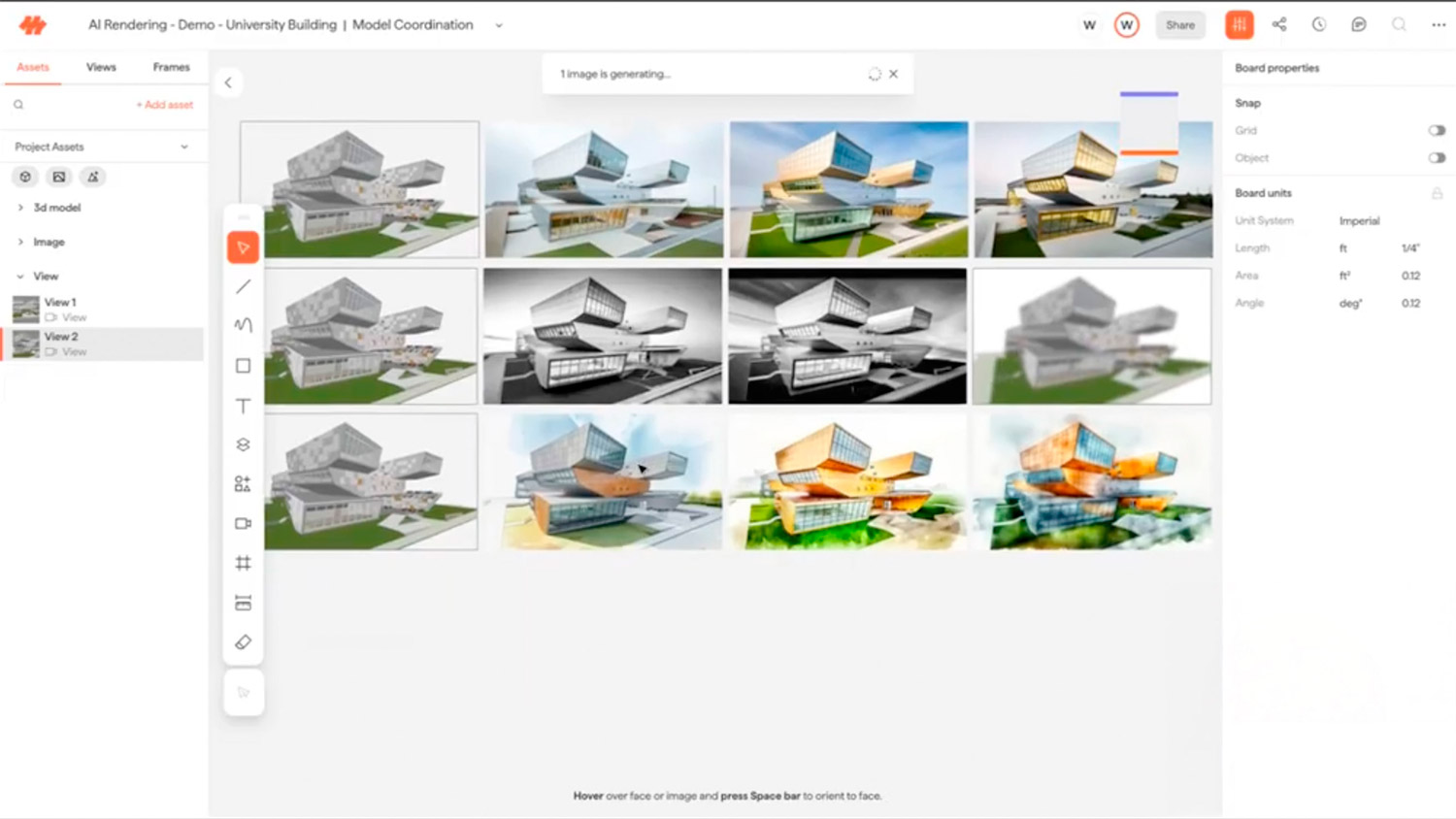Toggle the Board units lock

click(1437, 194)
